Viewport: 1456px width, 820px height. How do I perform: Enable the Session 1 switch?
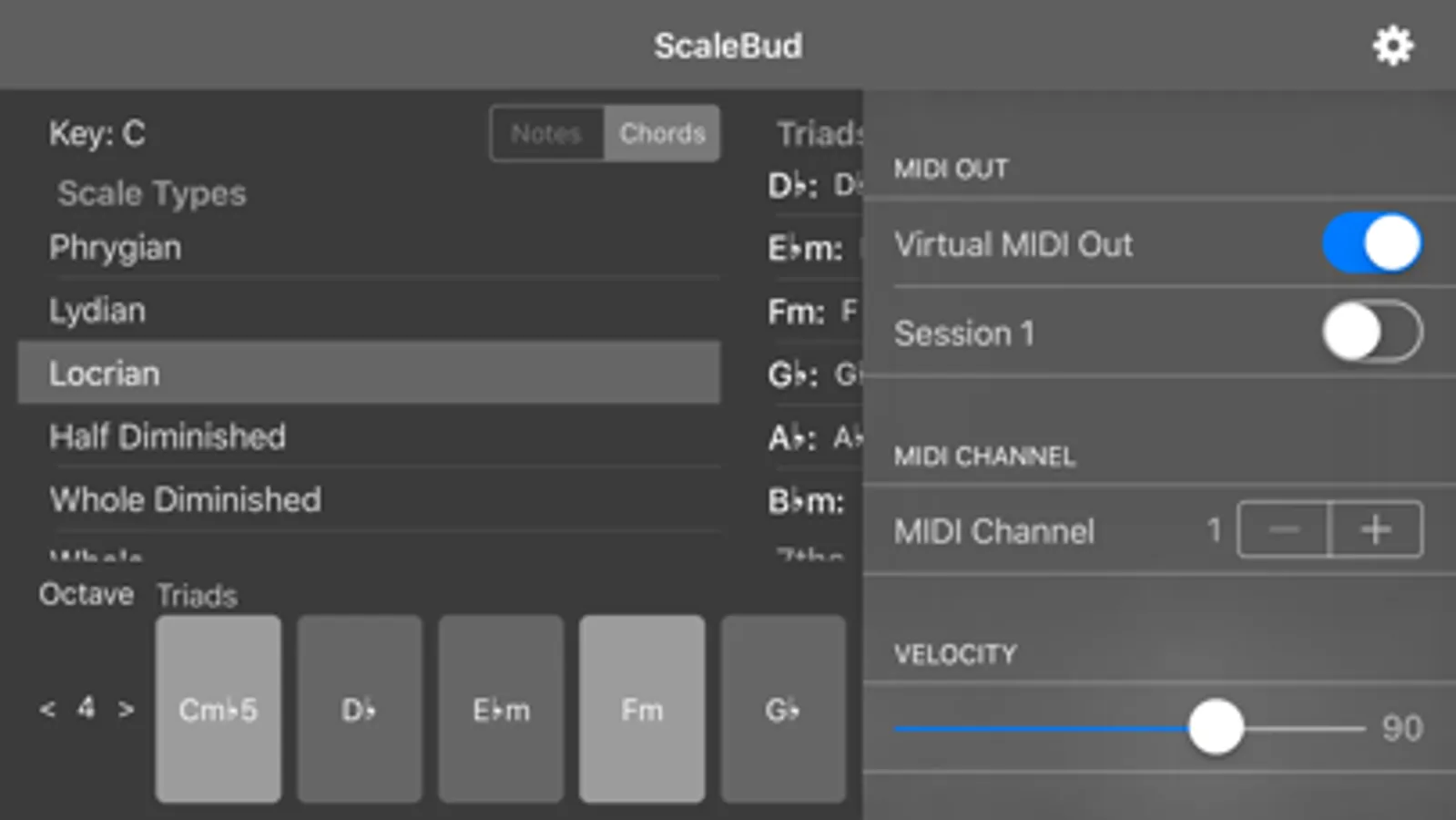pos(1372,333)
